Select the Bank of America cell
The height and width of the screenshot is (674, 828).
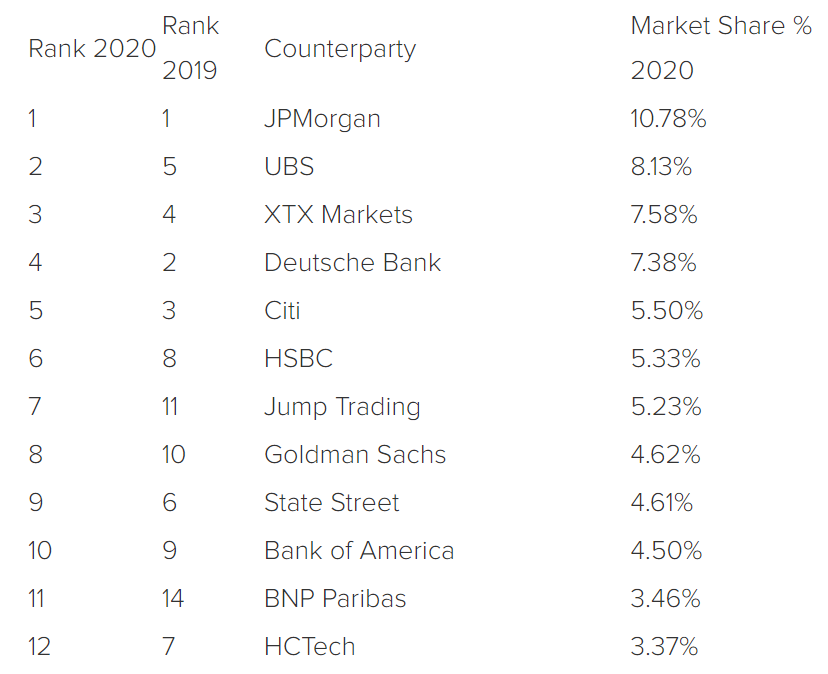(x=359, y=551)
